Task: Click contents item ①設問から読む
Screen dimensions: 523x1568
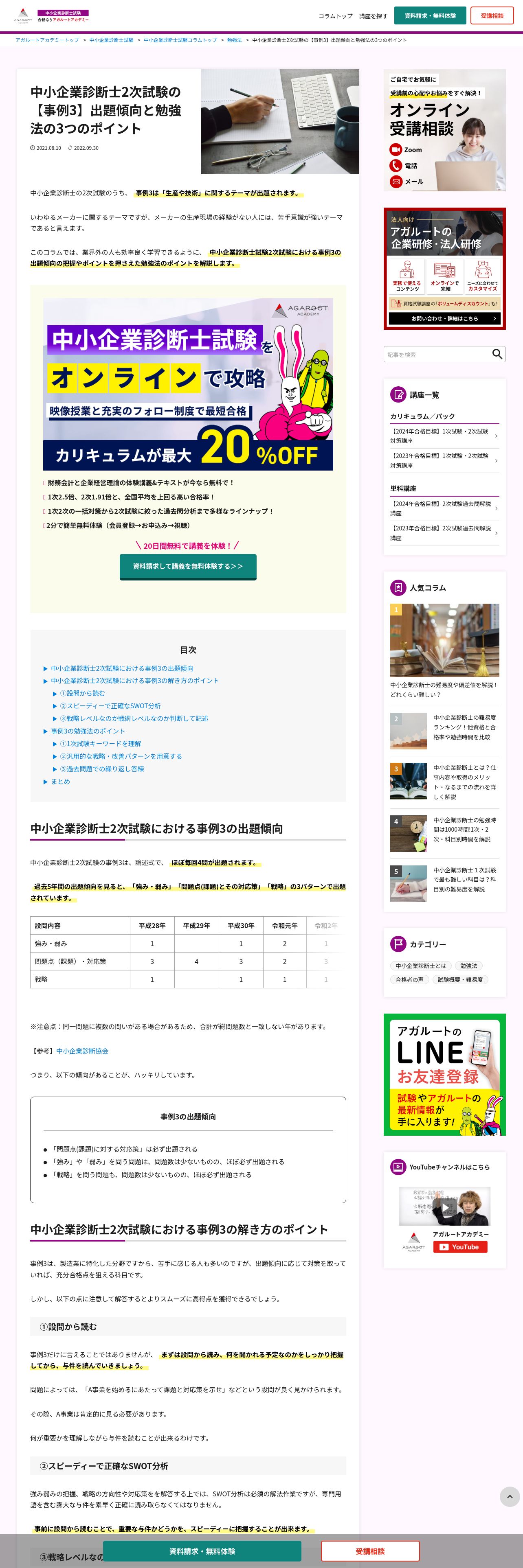Action: pyautogui.click(x=82, y=693)
